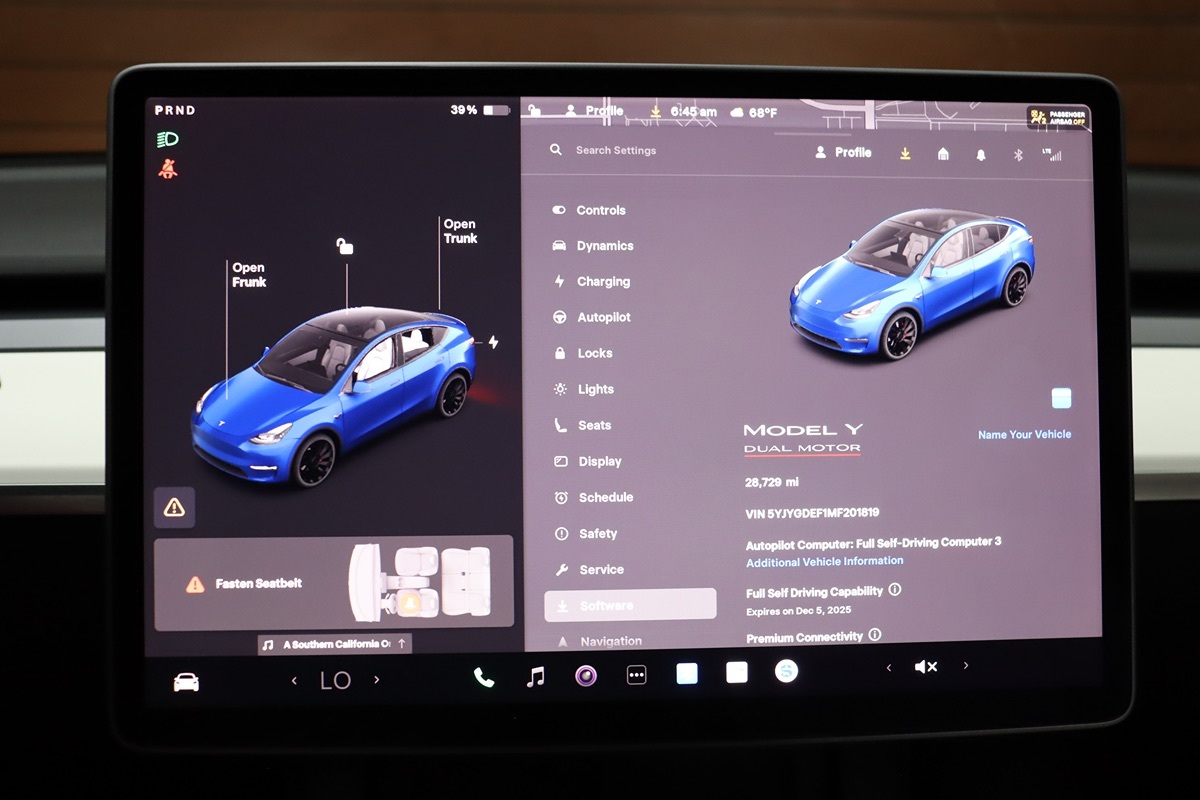
Task: Open the more apps ellipsis icon
Action: [x=637, y=676]
